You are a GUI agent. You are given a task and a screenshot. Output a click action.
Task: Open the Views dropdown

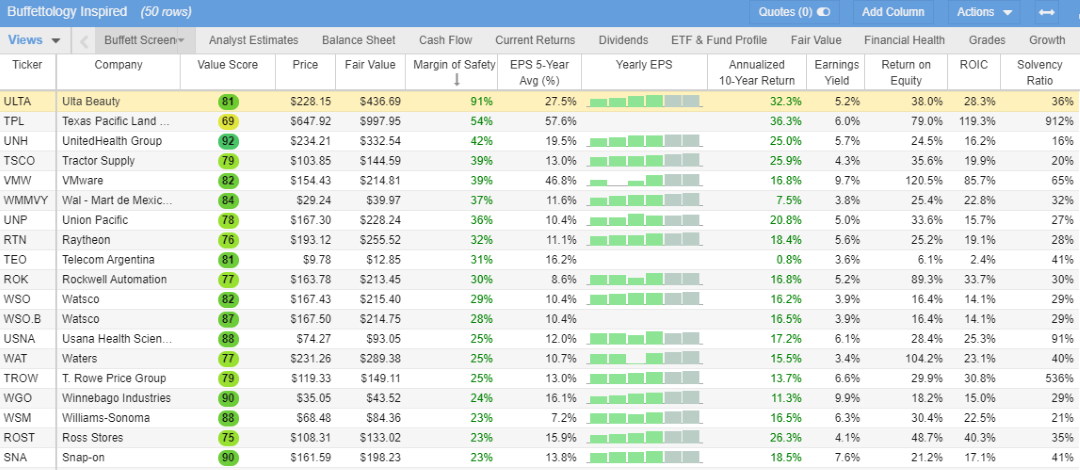tap(34, 40)
